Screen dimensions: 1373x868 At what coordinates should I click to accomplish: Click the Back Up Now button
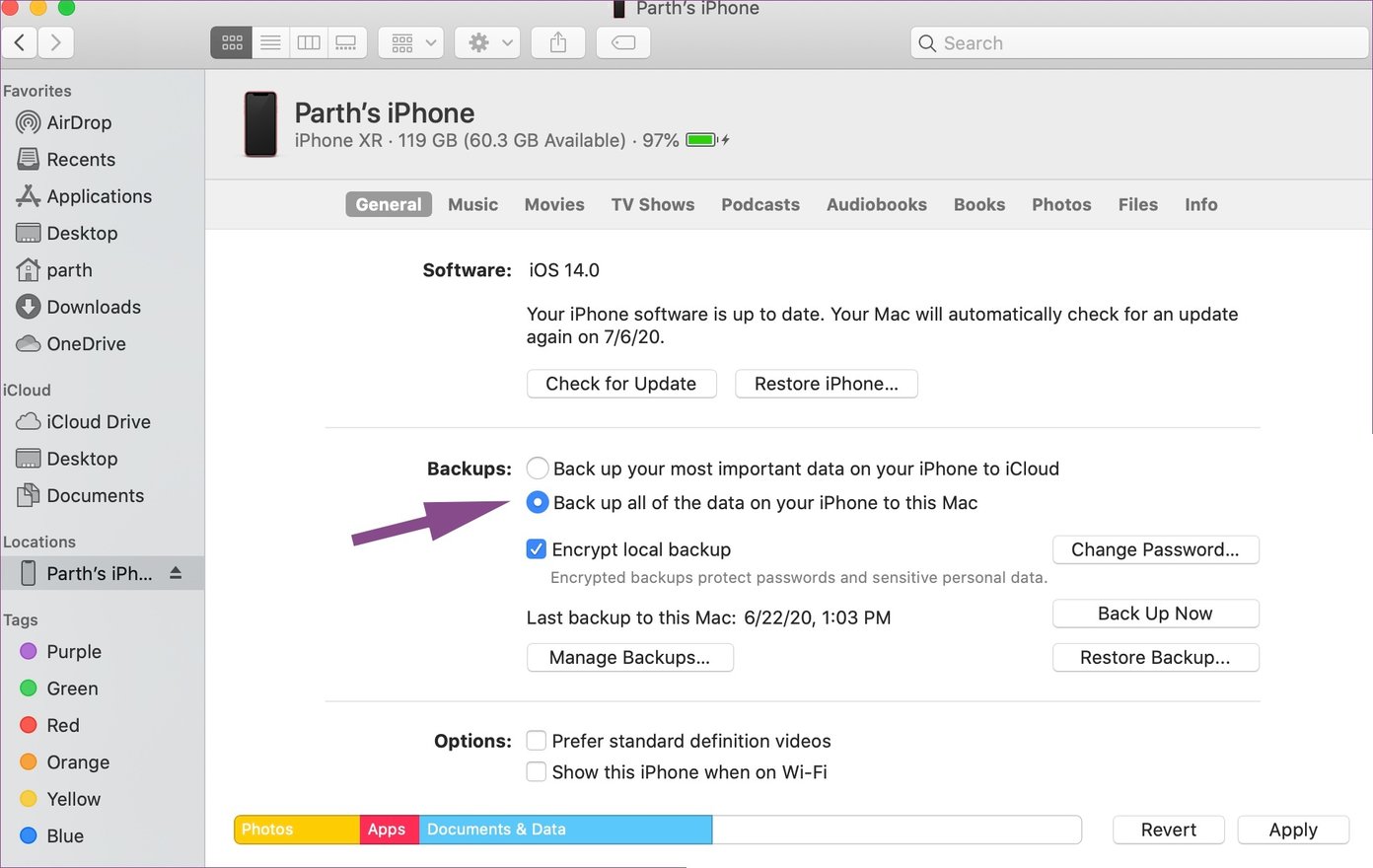tap(1155, 614)
